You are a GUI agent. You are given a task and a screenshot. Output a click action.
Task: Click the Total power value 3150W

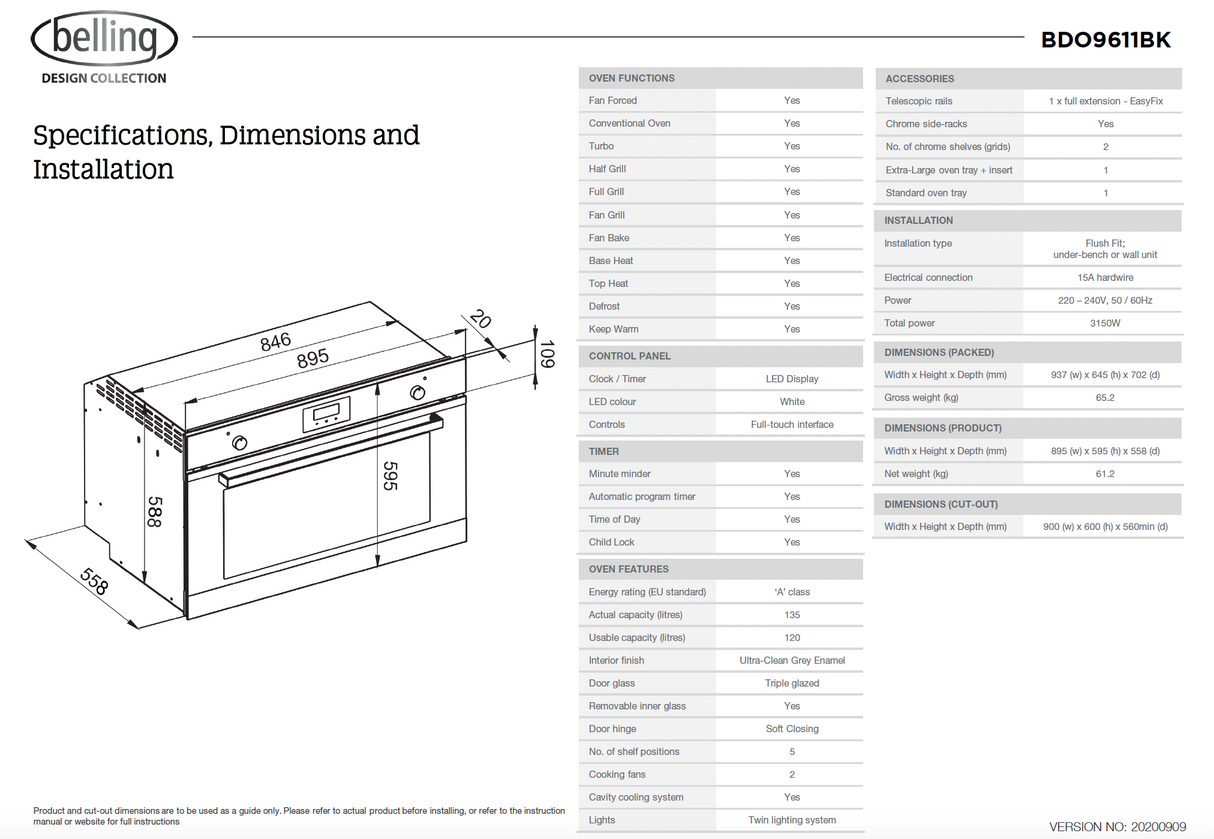[1105, 323]
